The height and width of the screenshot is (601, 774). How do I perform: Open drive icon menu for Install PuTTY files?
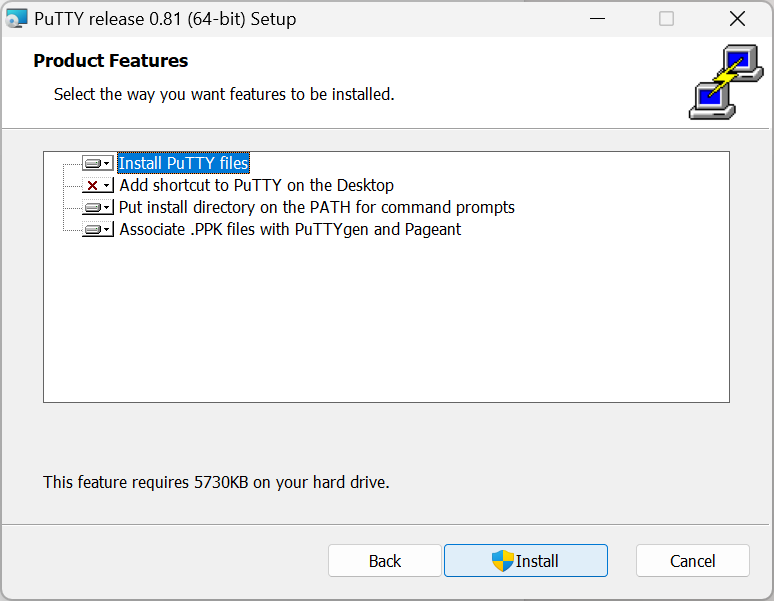point(97,163)
